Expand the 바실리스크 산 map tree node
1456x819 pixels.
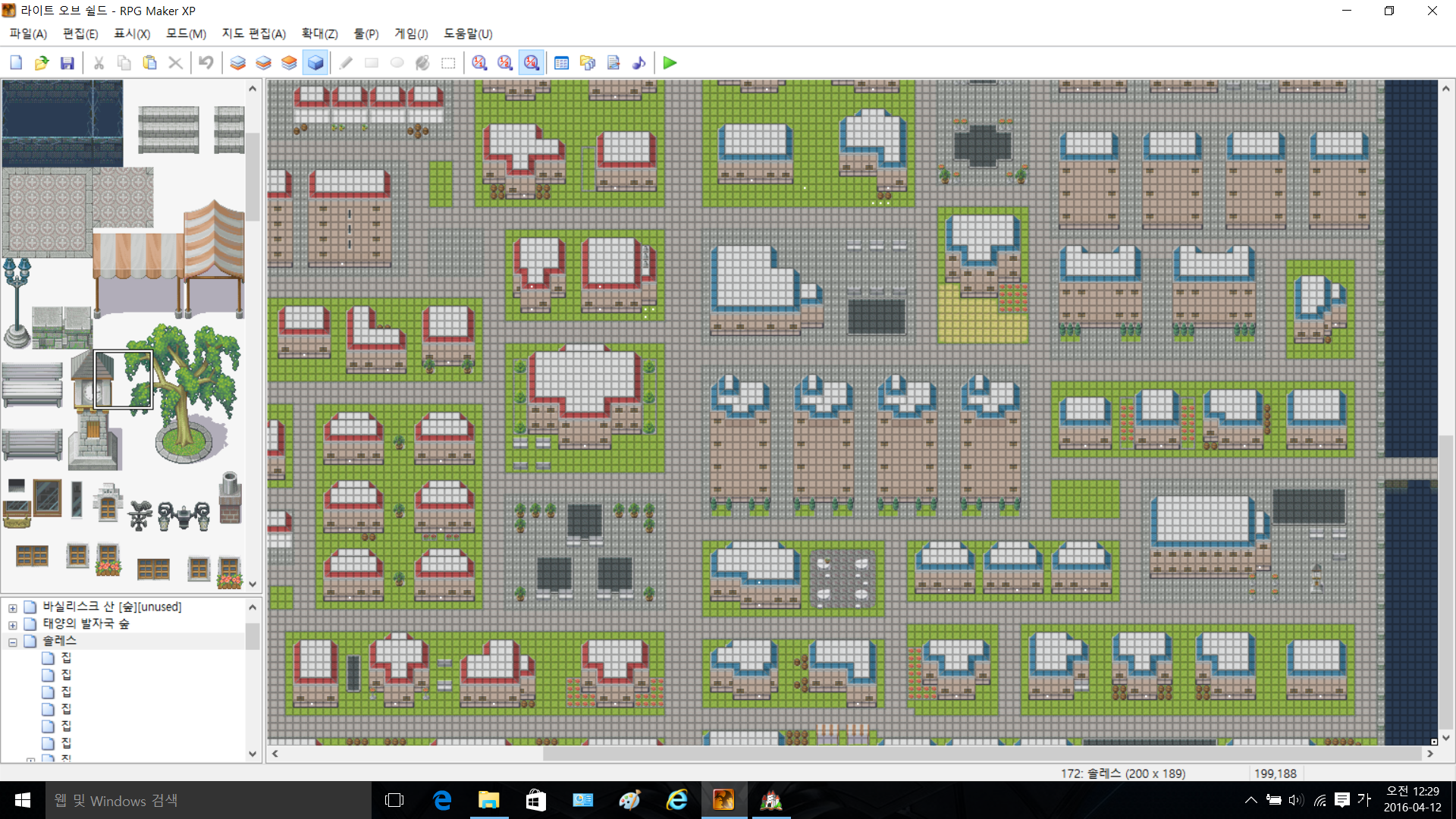13,607
